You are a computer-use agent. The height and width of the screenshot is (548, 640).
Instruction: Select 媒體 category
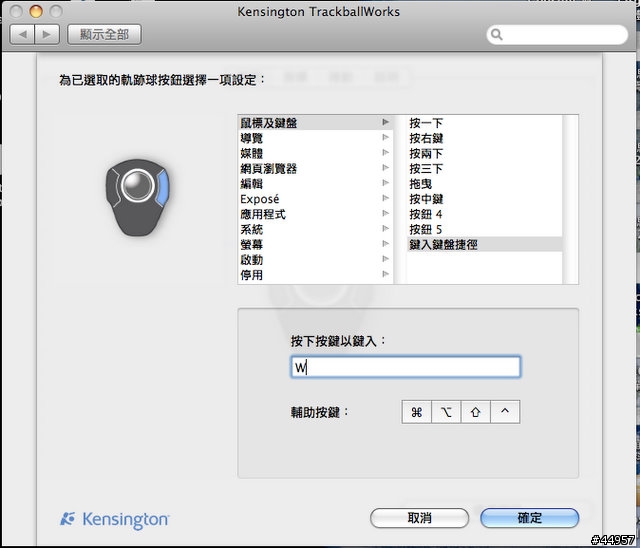click(315, 153)
